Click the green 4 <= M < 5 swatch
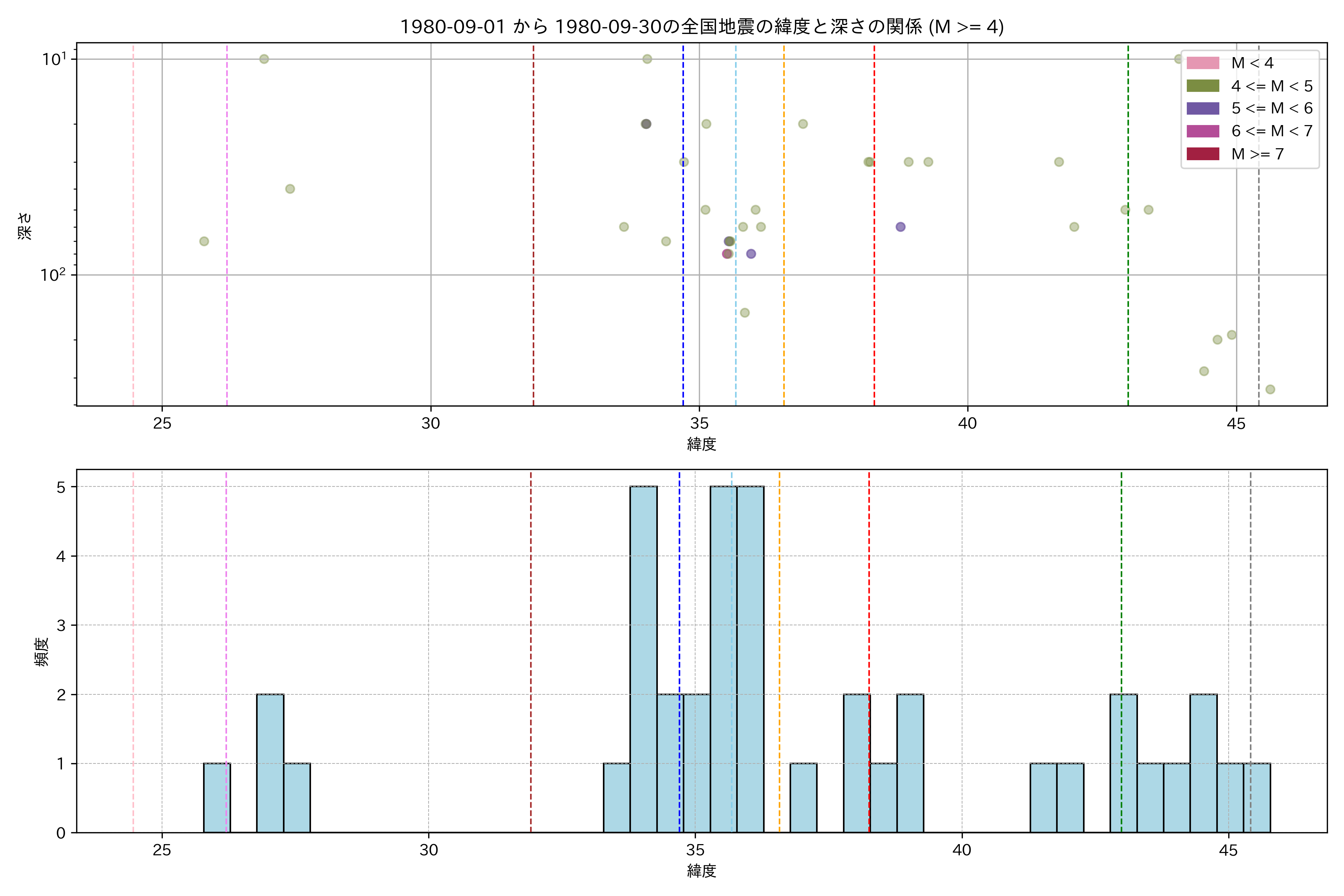This screenshot has height=896, width=1344. tap(1202, 86)
